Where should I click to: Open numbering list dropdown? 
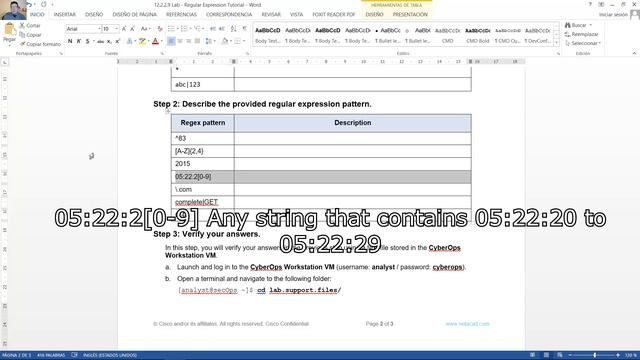[x=190, y=29]
